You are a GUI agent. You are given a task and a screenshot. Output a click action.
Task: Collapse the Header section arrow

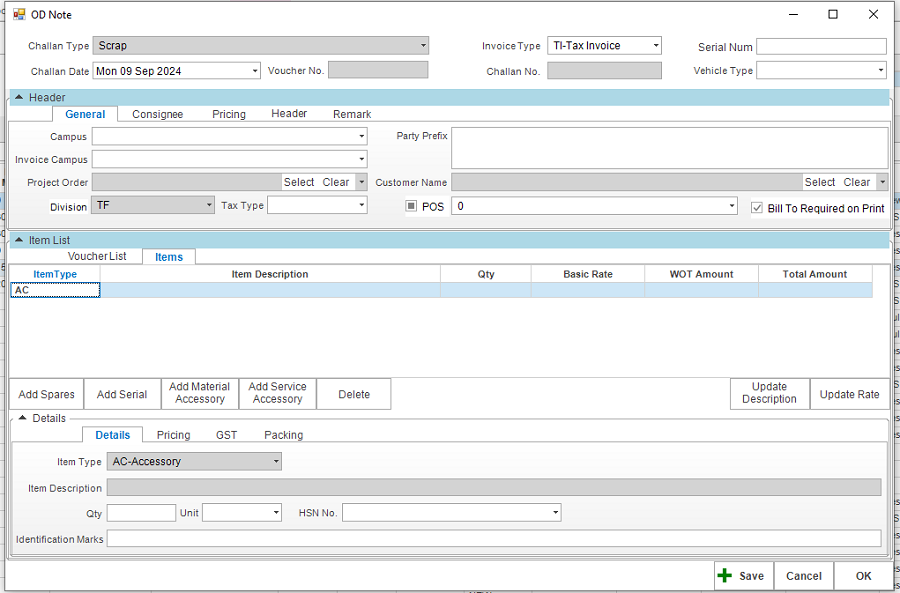click(x=19, y=97)
